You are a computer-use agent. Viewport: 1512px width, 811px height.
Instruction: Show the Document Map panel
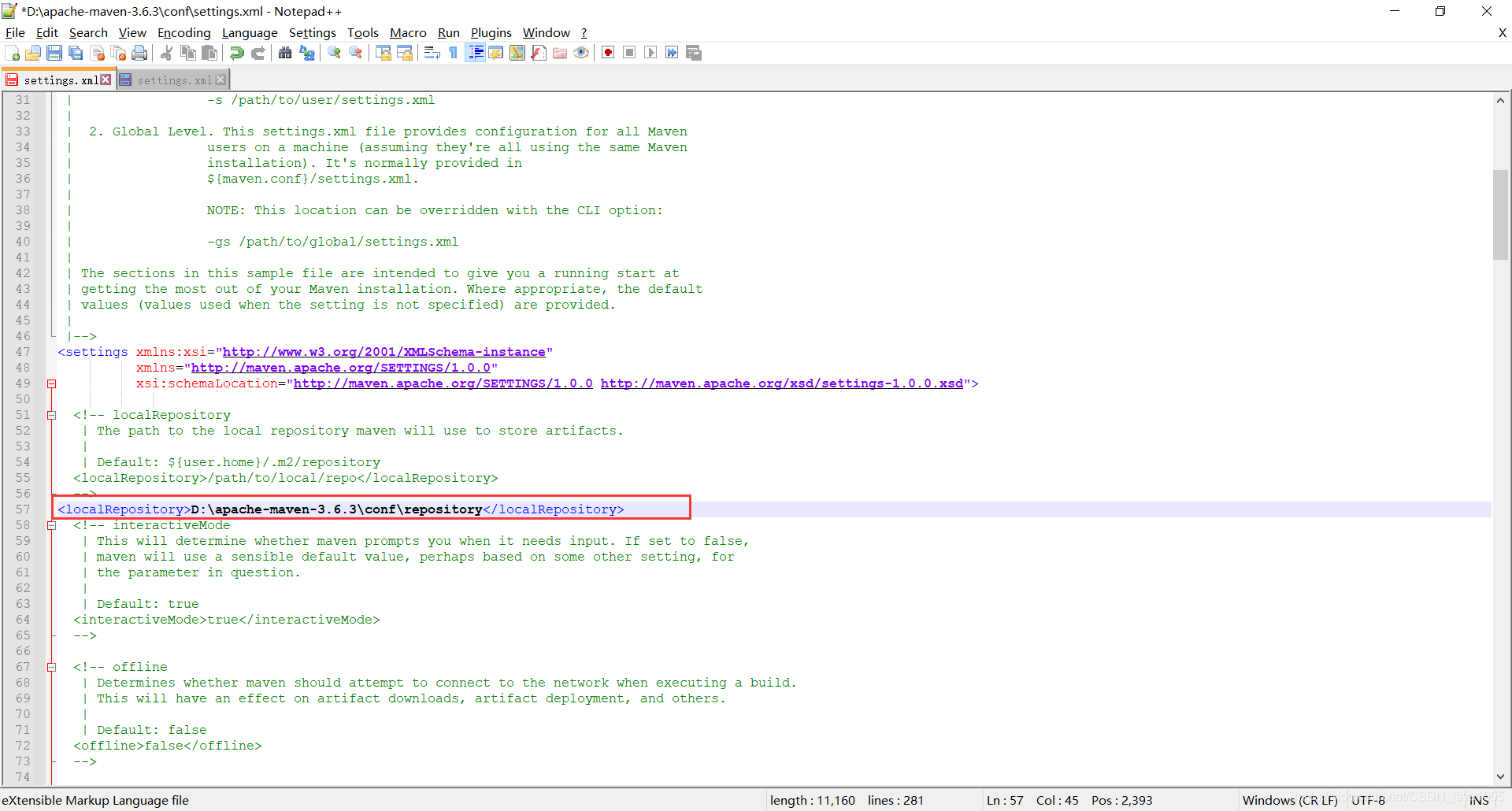pyautogui.click(x=517, y=53)
